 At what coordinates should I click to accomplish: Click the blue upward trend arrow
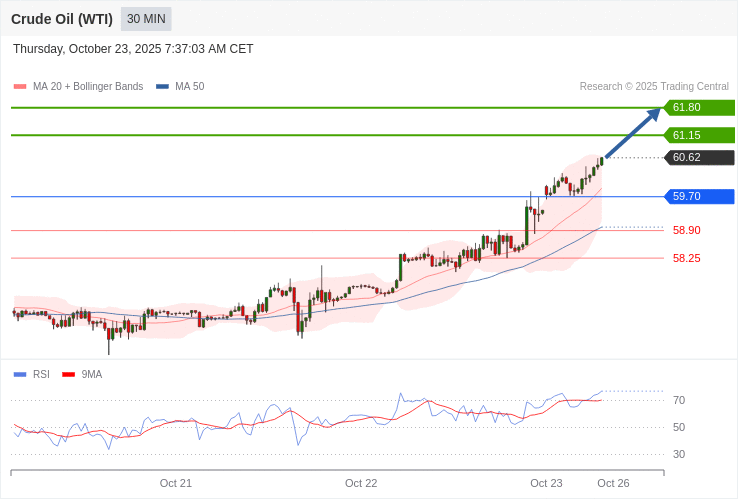[x=632, y=132]
